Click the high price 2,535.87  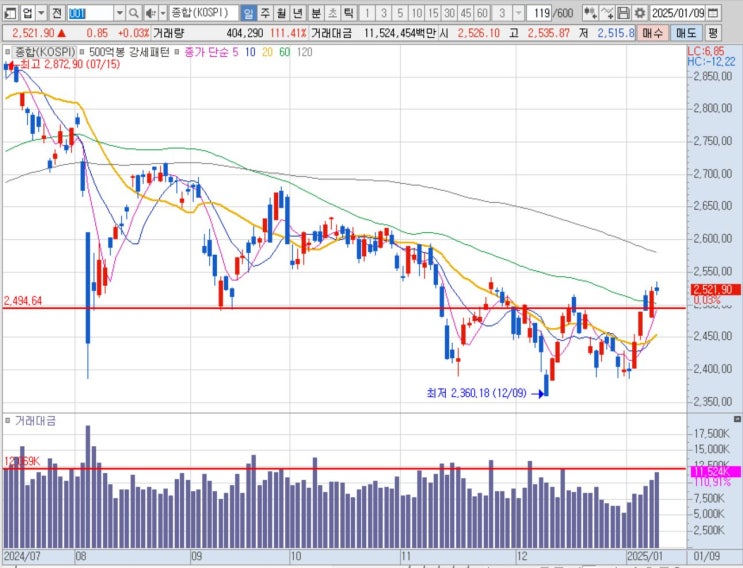[549, 33]
